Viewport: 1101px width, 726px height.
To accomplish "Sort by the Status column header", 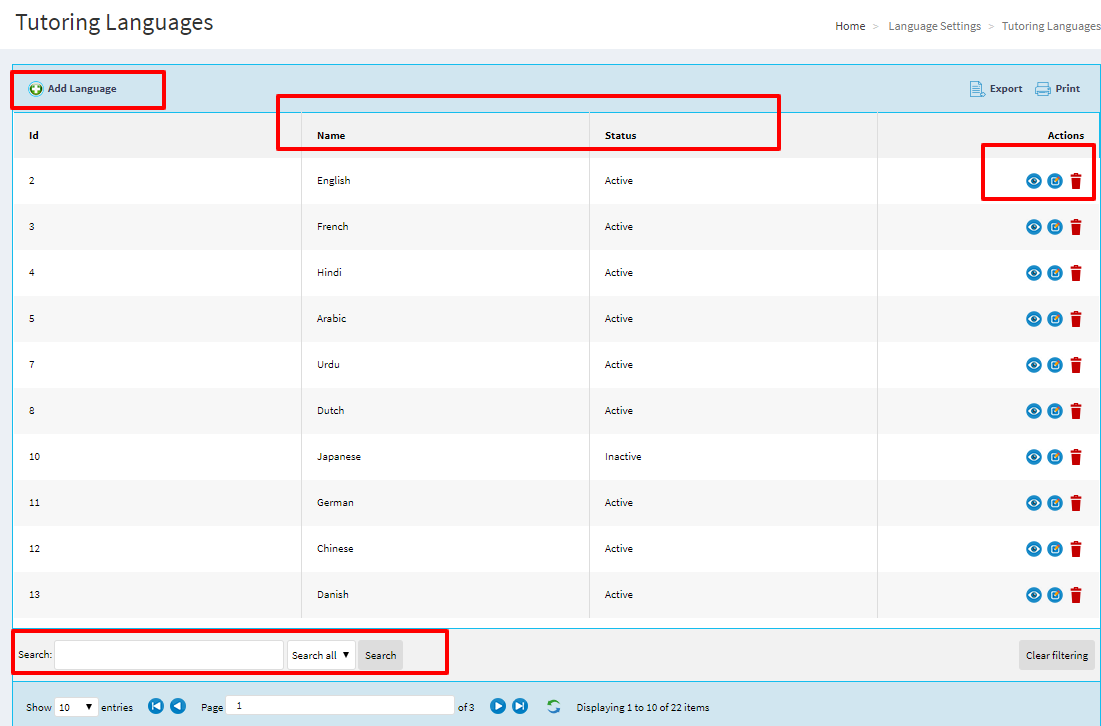I will 620,136.
